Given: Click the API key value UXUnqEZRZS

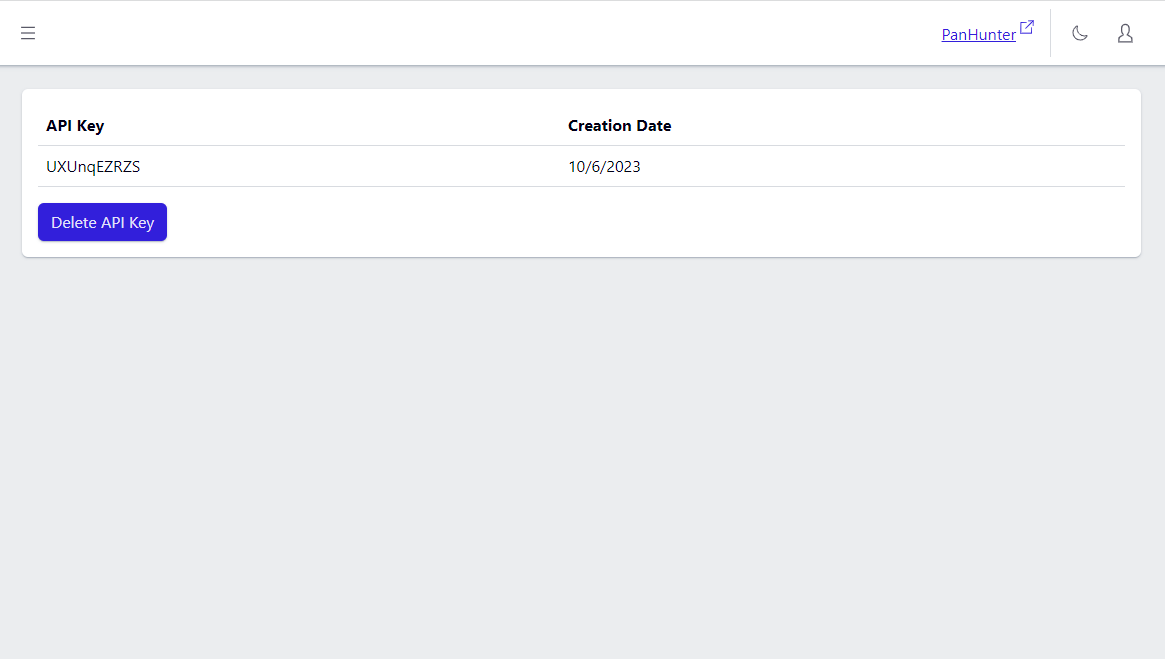Looking at the screenshot, I should pyautogui.click(x=93, y=167).
